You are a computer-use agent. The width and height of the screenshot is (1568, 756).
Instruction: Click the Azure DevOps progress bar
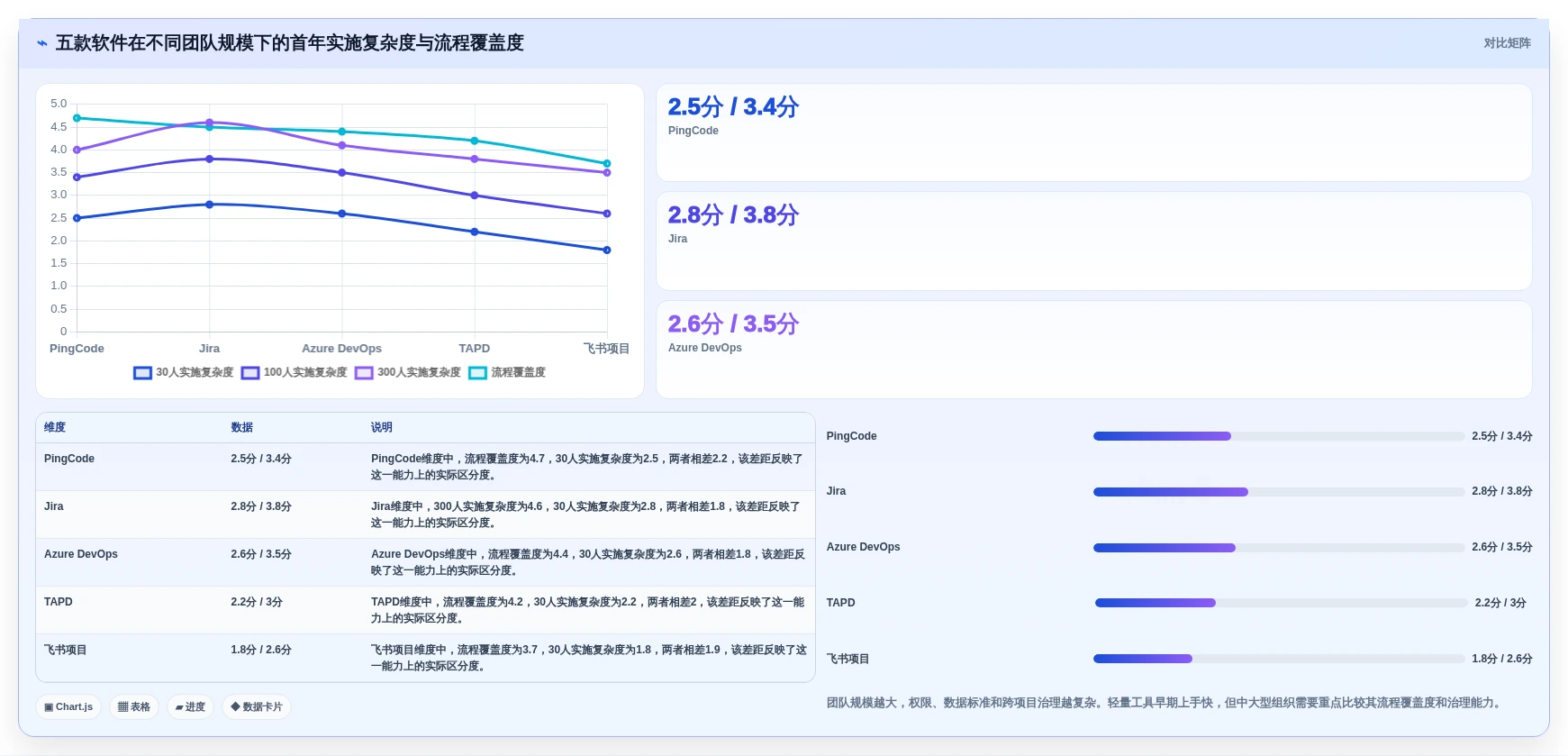(1279, 548)
